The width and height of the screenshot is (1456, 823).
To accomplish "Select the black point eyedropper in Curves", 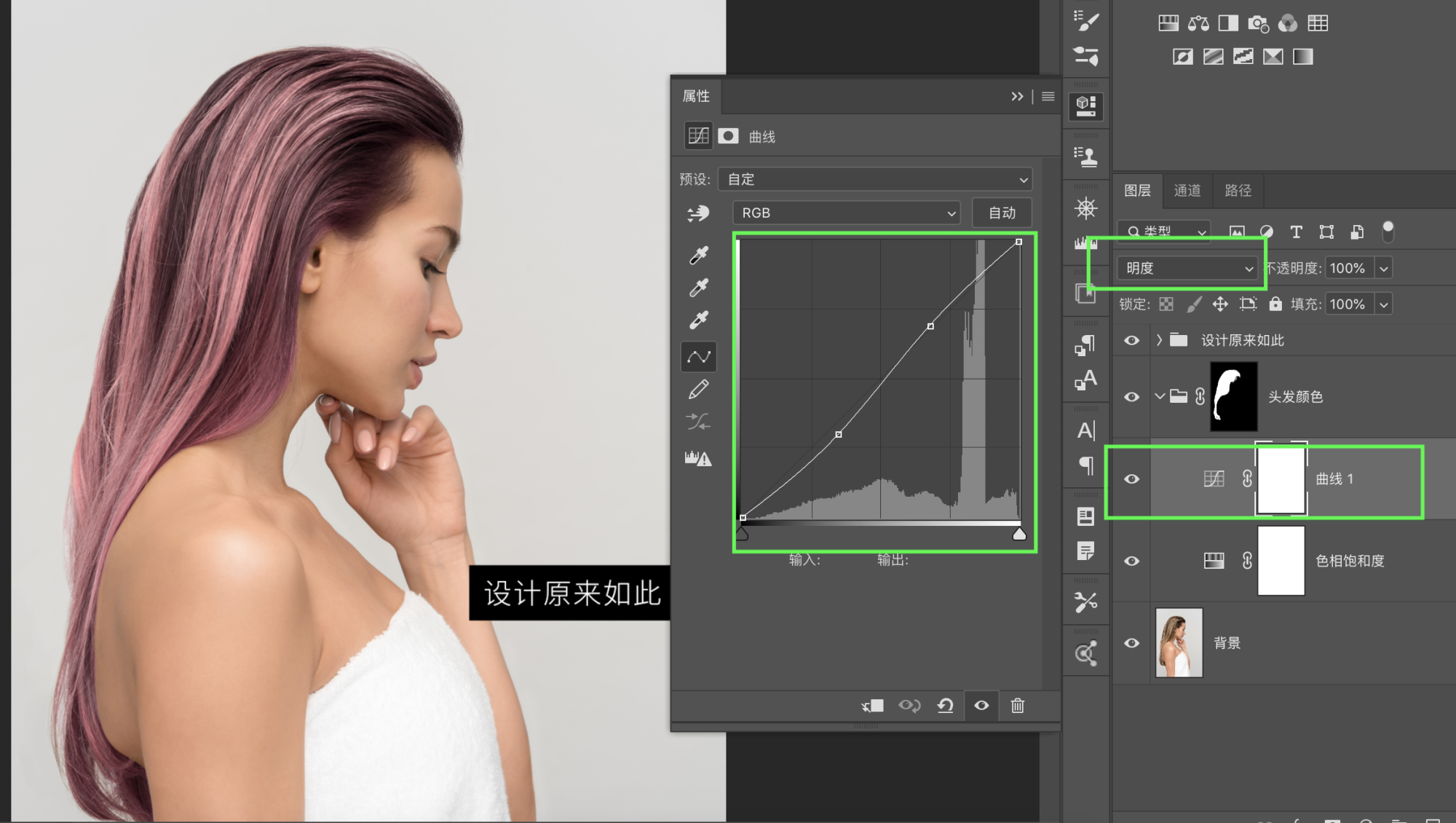I will point(699,256).
